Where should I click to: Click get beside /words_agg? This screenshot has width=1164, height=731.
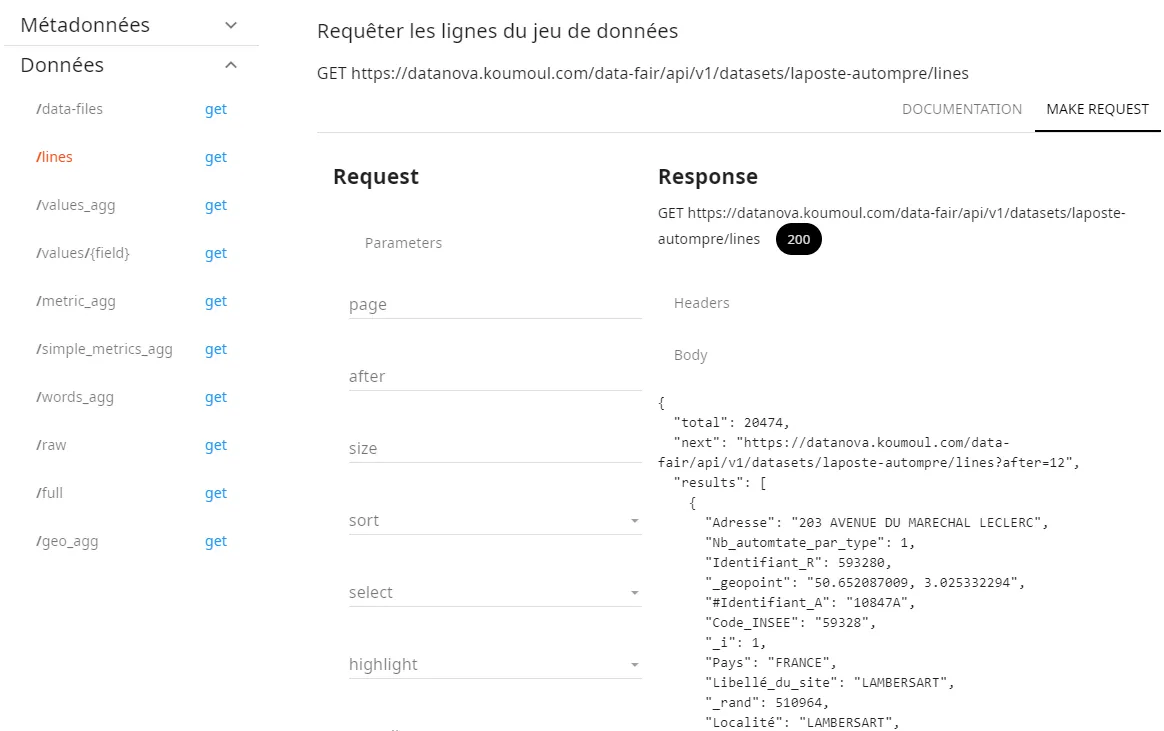tap(216, 398)
